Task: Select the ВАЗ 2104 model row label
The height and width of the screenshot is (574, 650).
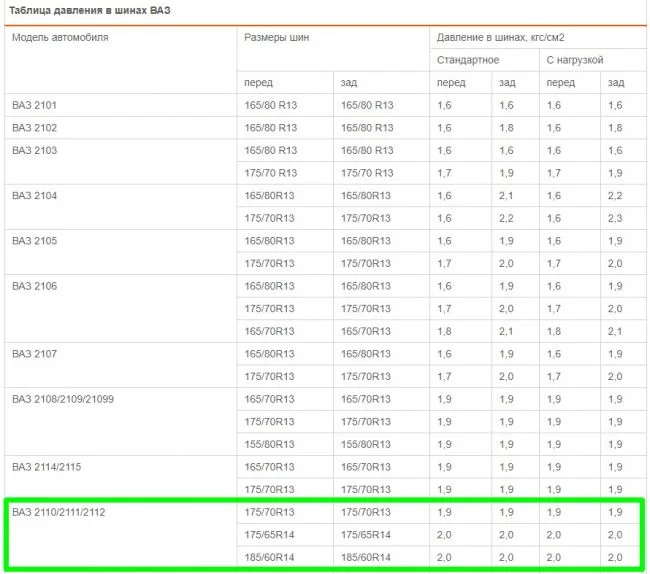Action: 35,195
